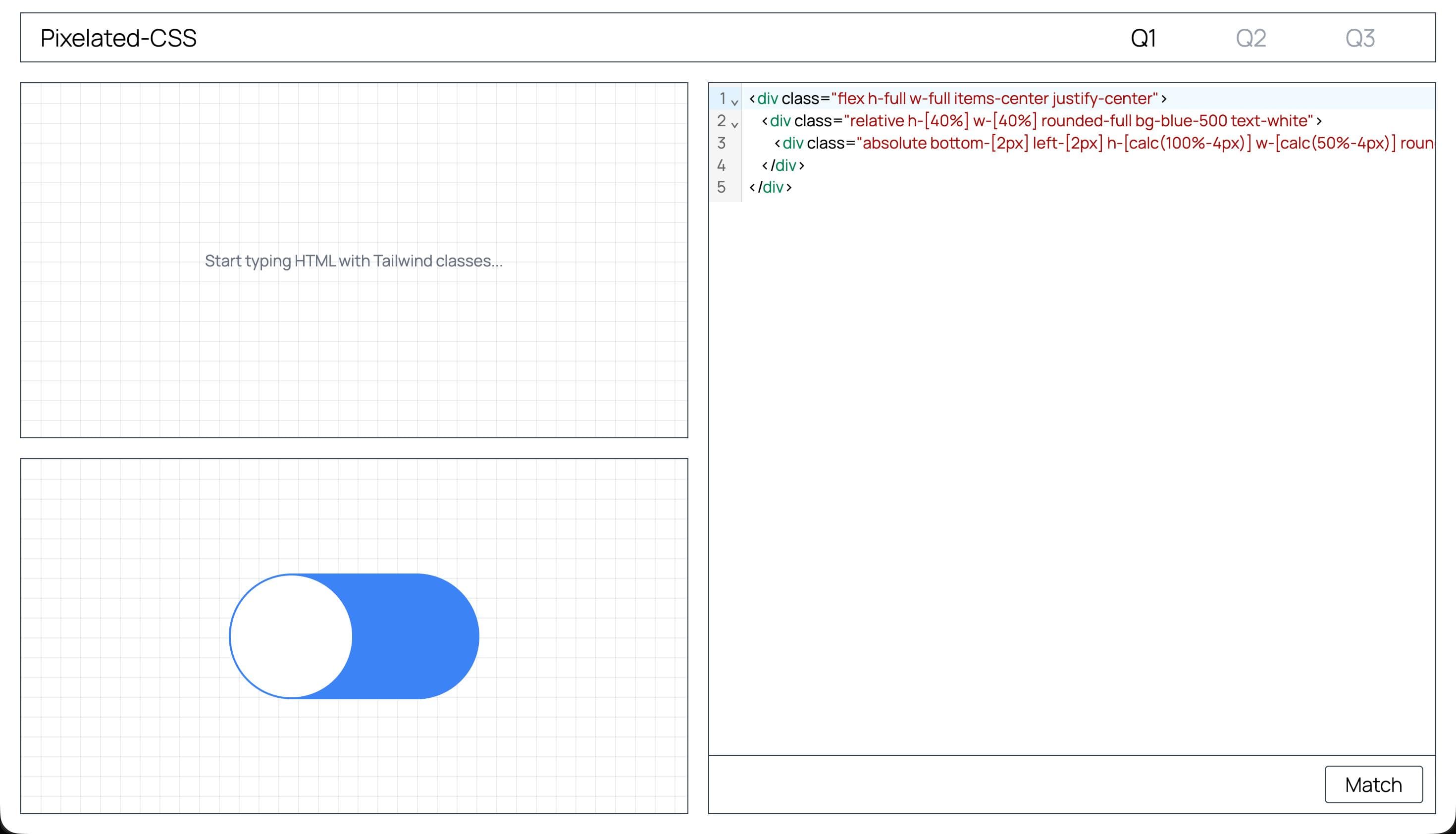Switch to the Q2 challenge tab
The width and height of the screenshot is (1456, 834).
pos(1251,38)
